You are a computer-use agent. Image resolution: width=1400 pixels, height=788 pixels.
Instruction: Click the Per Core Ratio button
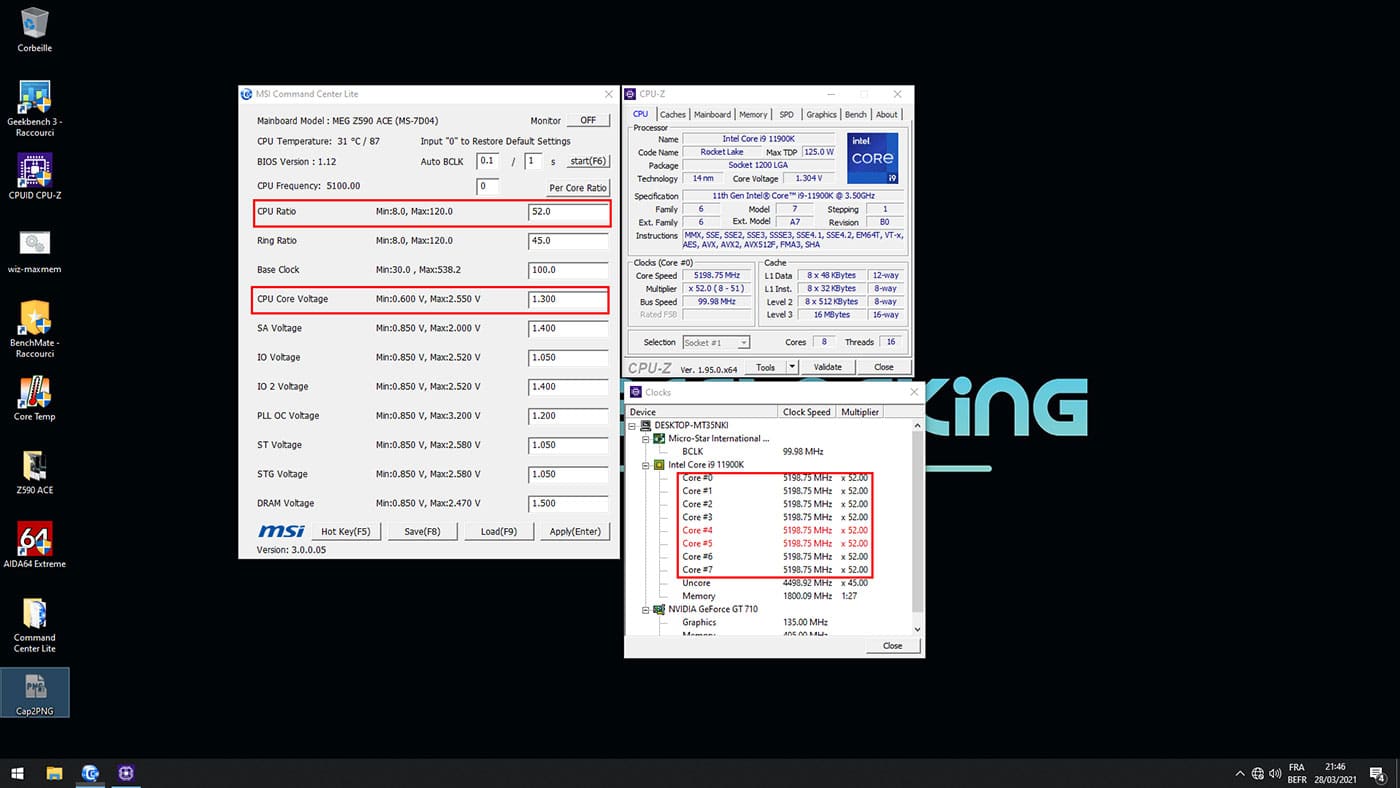pyautogui.click(x=578, y=187)
